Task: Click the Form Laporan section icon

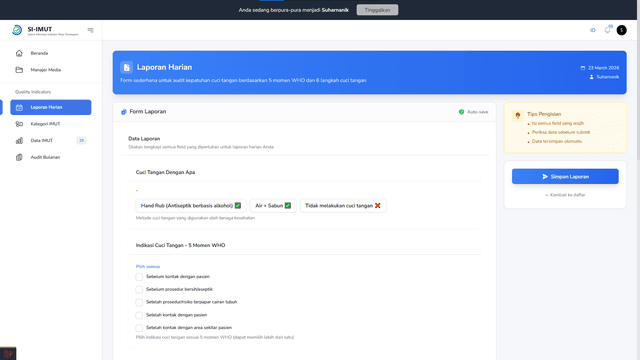Action: (x=124, y=112)
